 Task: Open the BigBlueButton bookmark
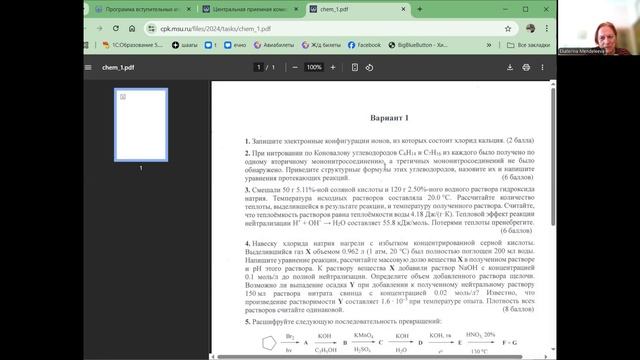tap(418, 45)
